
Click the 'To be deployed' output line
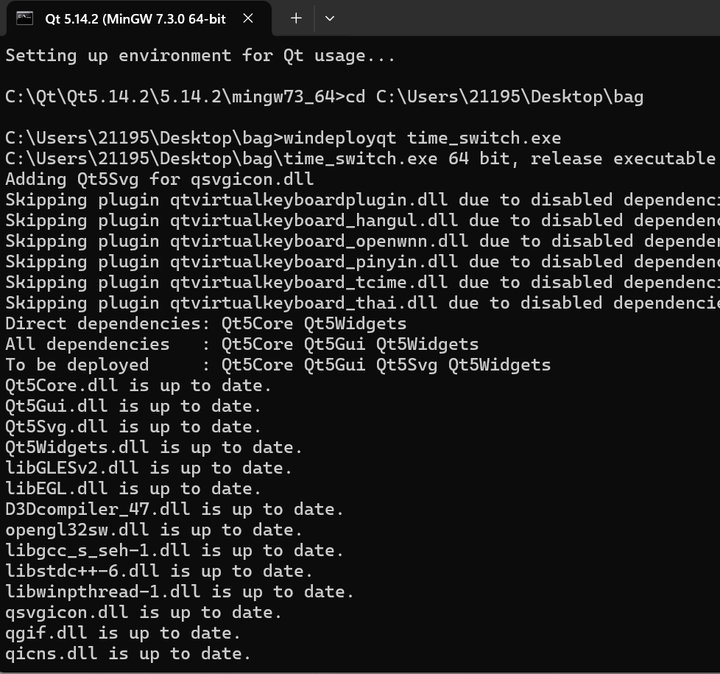click(277, 365)
